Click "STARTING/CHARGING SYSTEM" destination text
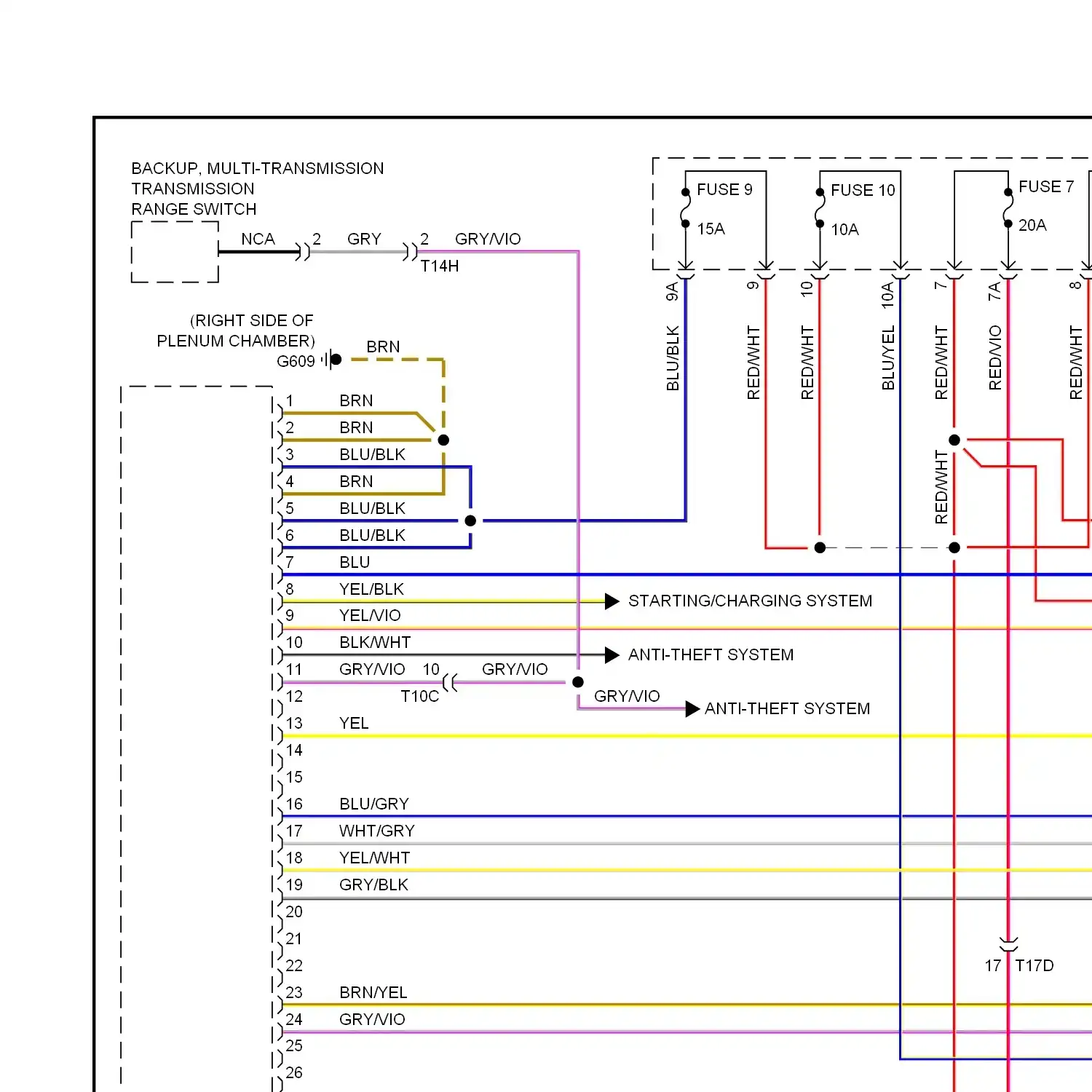Image resolution: width=1092 pixels, height=1092 pixels. click(x=750, y=601)
